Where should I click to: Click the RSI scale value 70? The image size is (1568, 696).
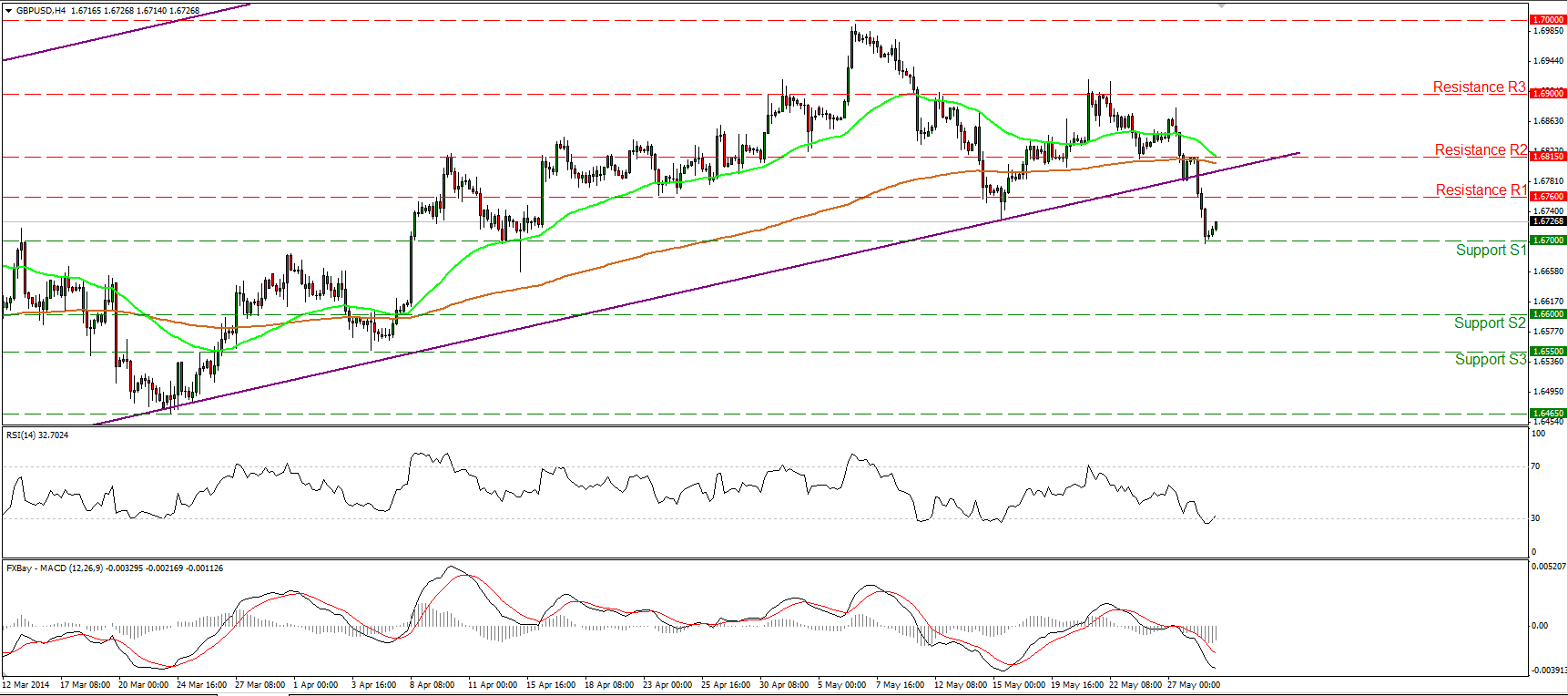click(x=1536, y=466)
